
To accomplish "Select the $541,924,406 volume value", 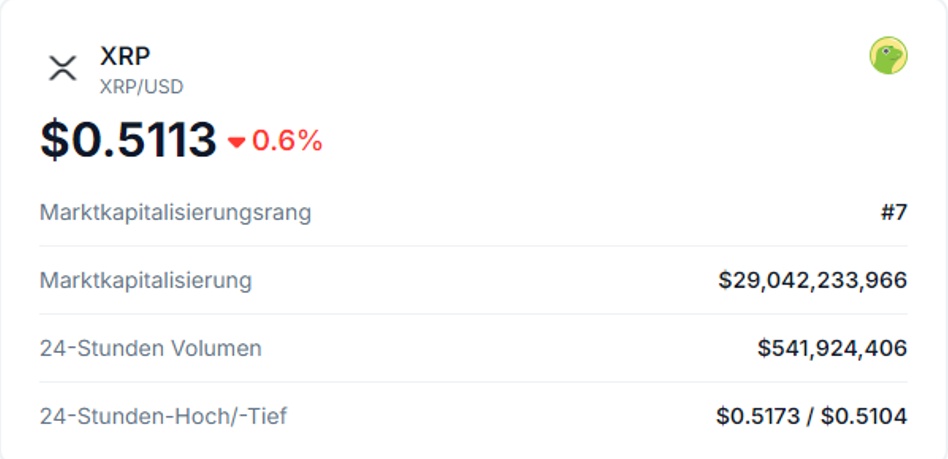I will tap(832, 348).
